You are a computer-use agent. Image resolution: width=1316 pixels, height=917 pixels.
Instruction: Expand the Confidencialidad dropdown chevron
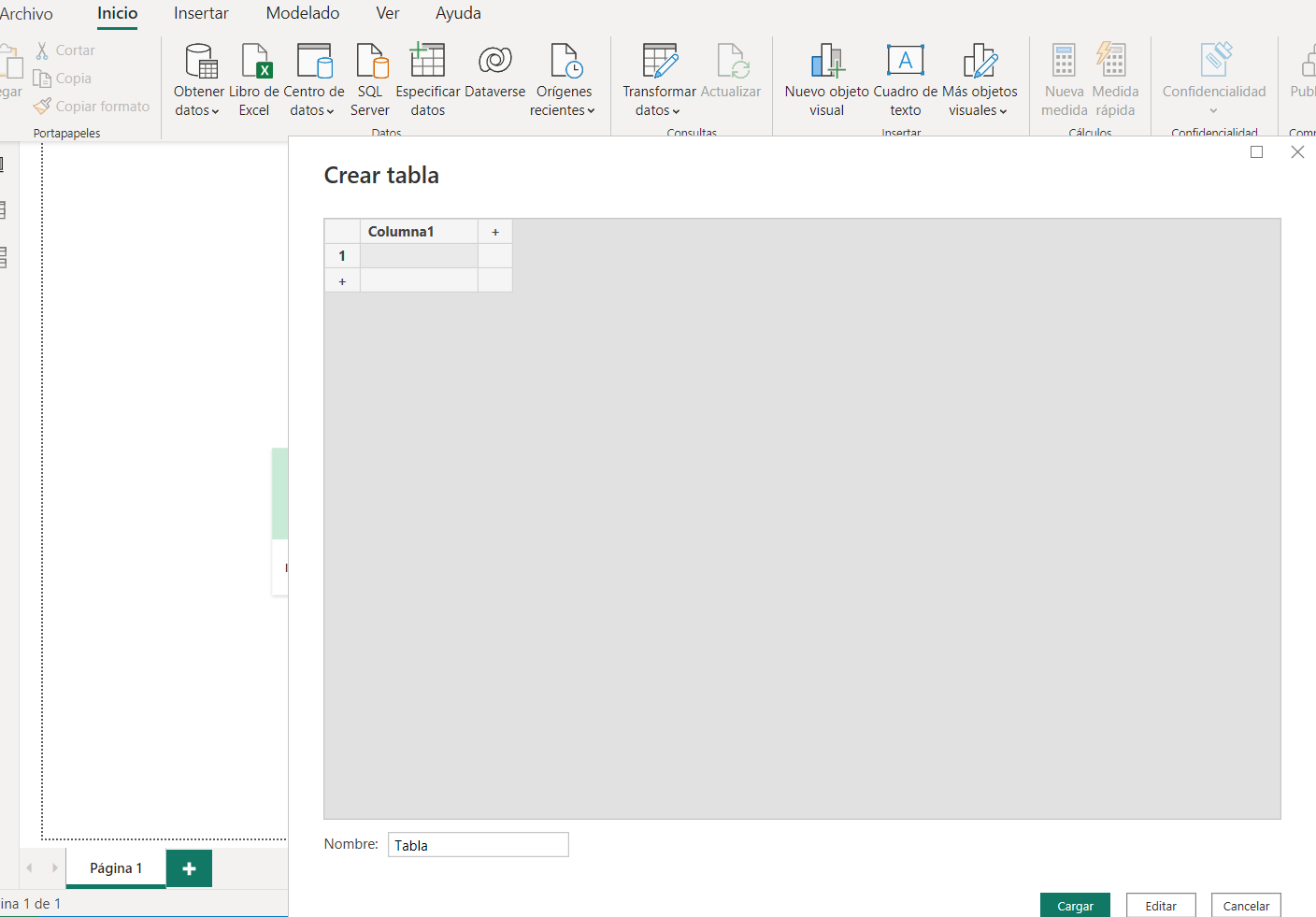click(x=1213, y=111)
